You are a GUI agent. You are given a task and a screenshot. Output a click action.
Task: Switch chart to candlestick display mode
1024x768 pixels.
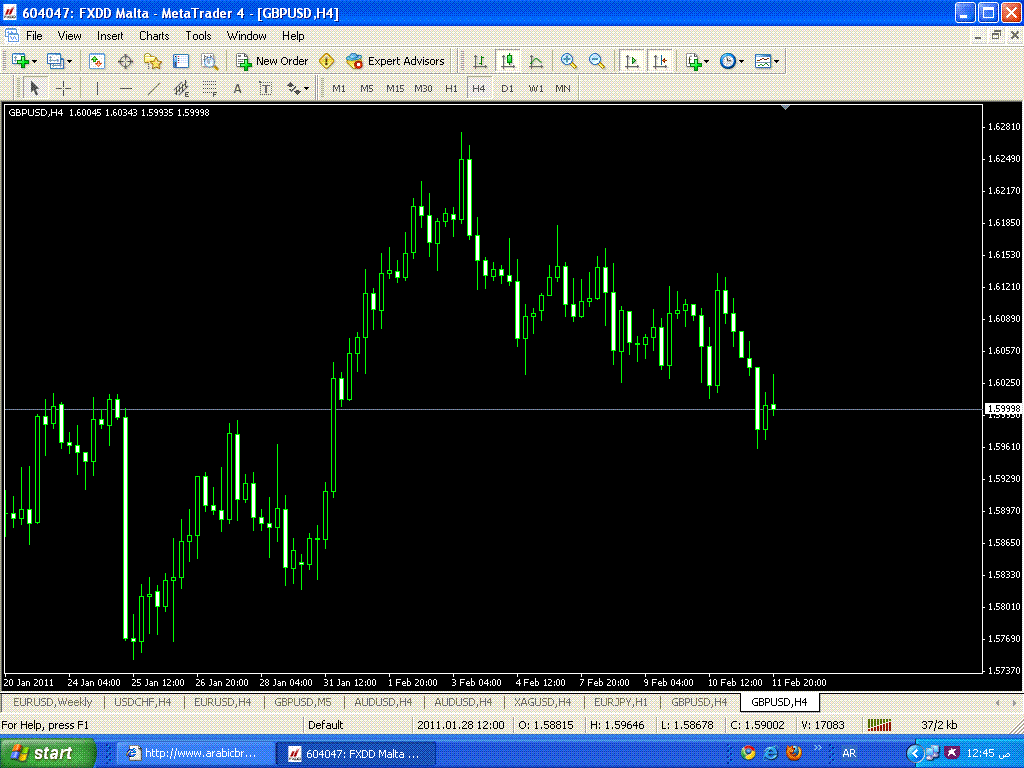508,61
